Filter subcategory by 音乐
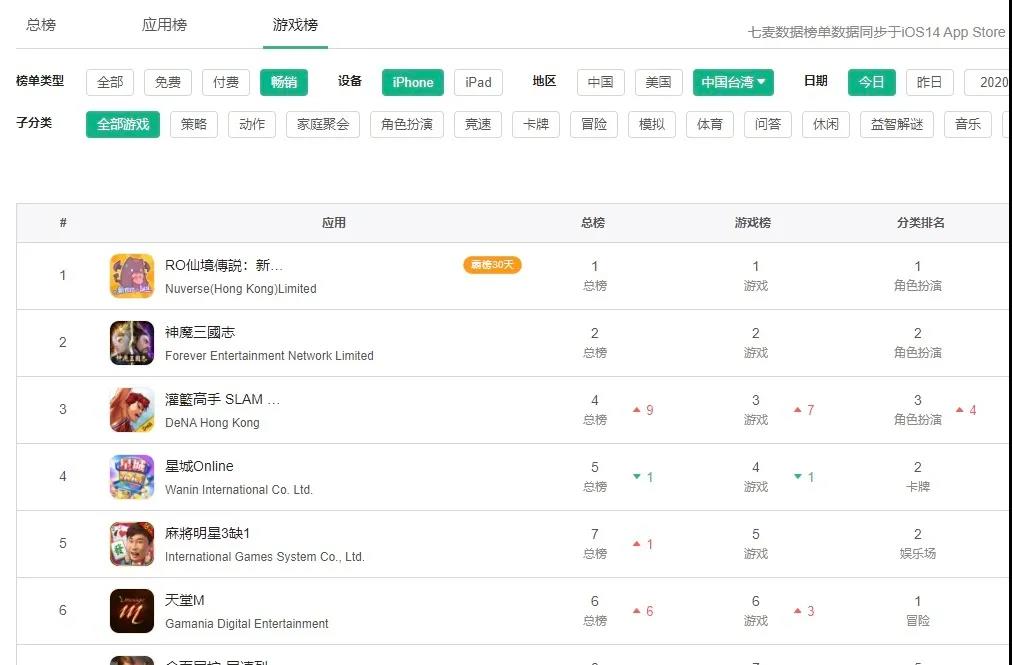This screenshot has height=665, width=1012. pyautogui.click(x=968, y=124)
